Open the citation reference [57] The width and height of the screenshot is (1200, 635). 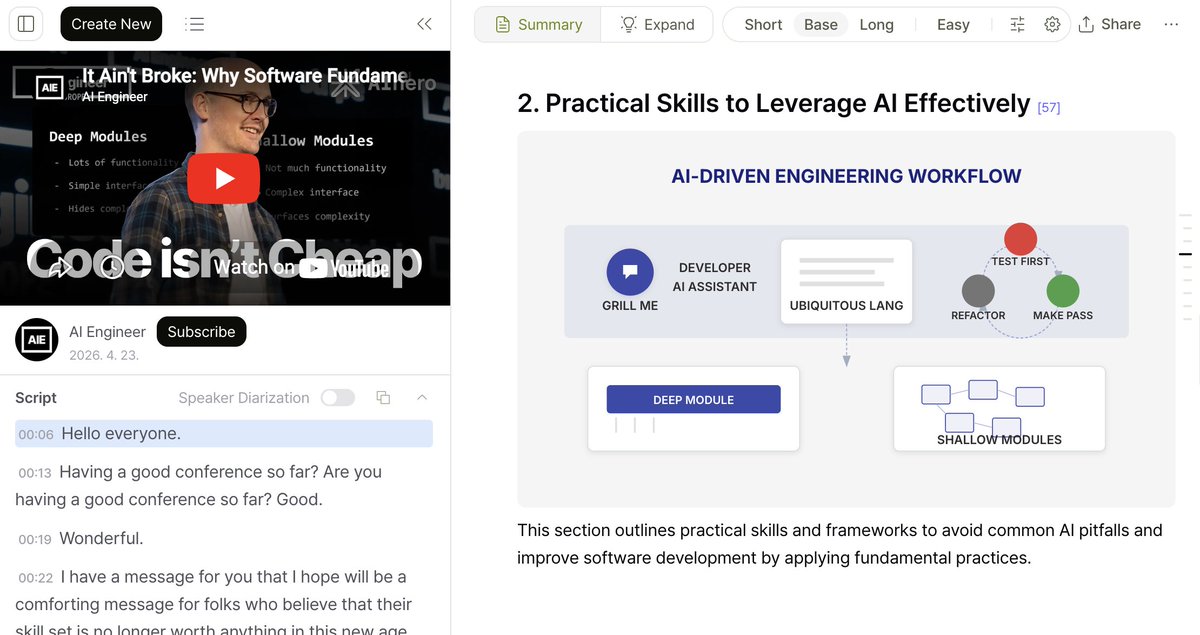(x=1049, y=108)
